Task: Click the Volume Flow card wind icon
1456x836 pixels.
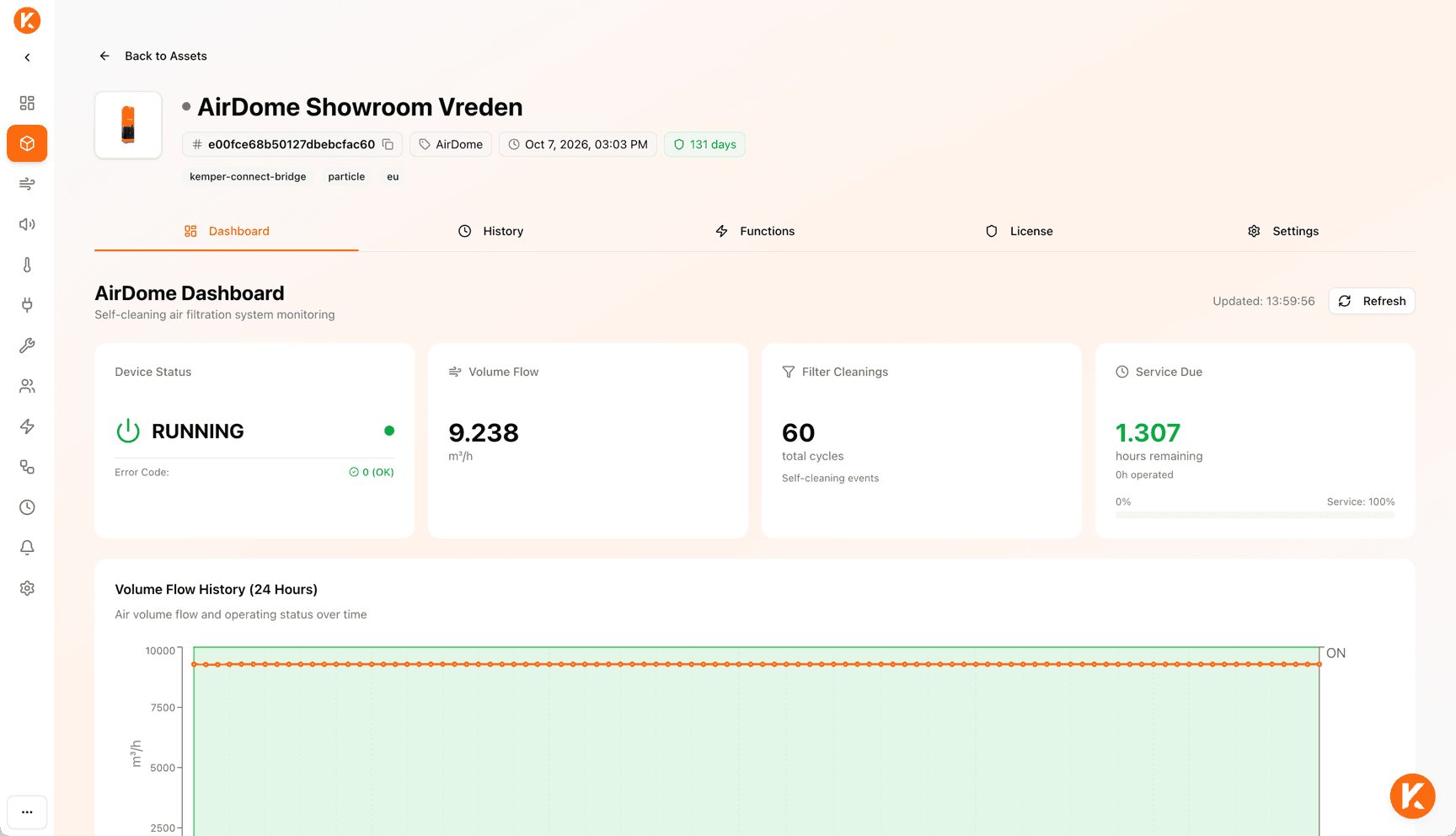Action: (455, 372)
